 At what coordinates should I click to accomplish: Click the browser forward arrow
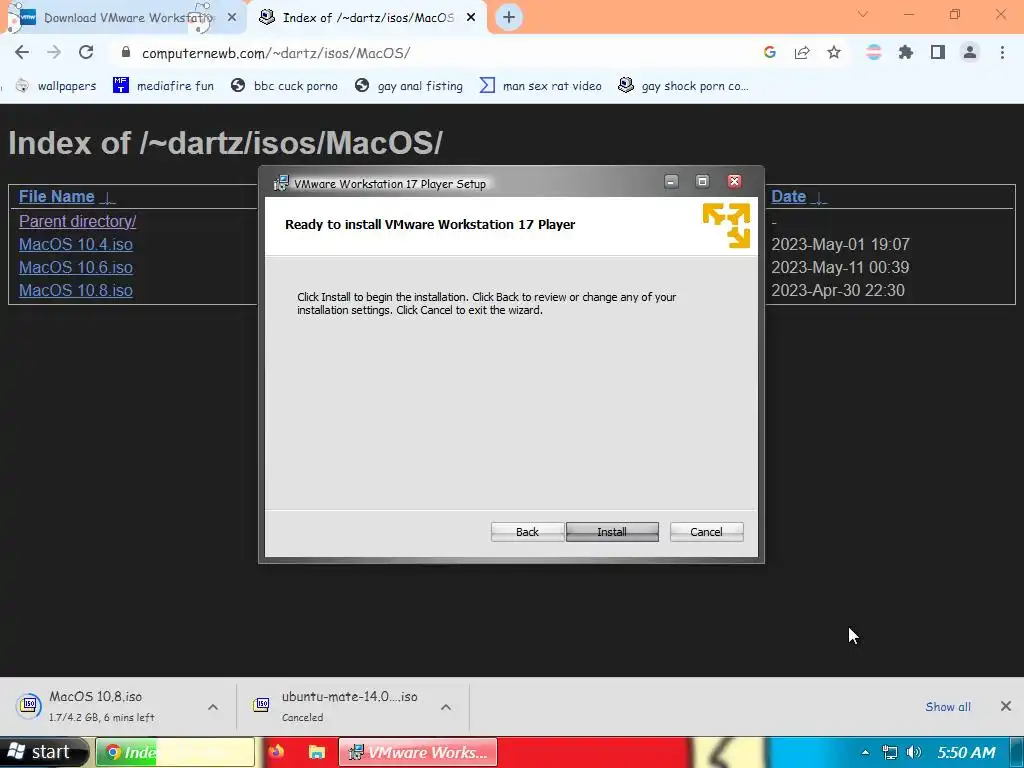(54, 52)
